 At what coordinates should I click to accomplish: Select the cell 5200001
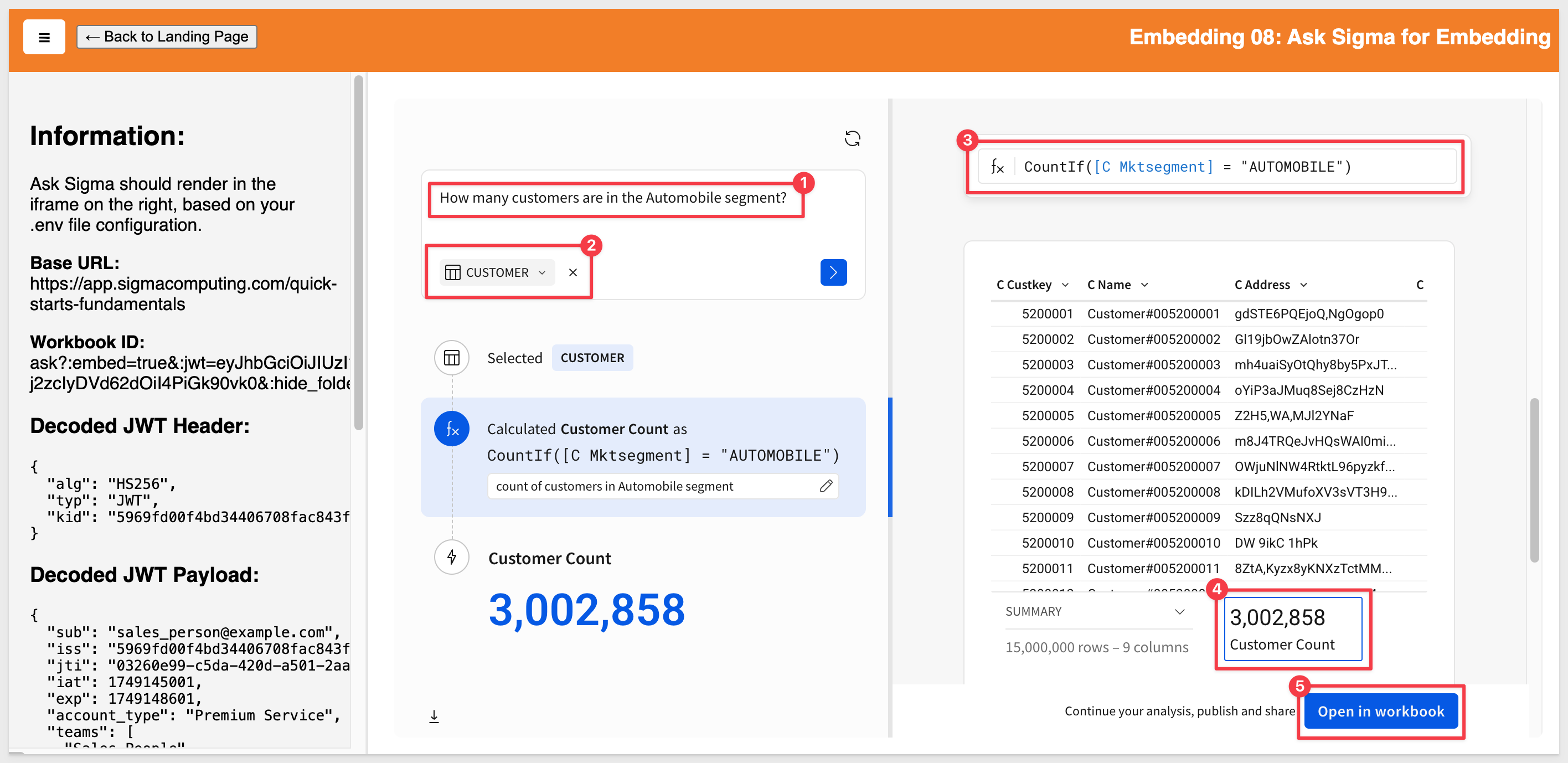point(1048,313)
